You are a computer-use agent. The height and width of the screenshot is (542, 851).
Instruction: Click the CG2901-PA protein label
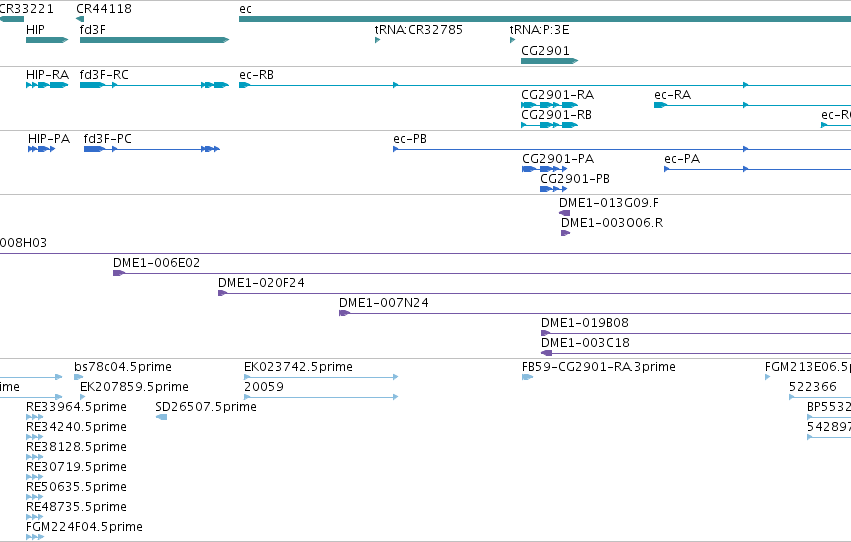(558, 159)
